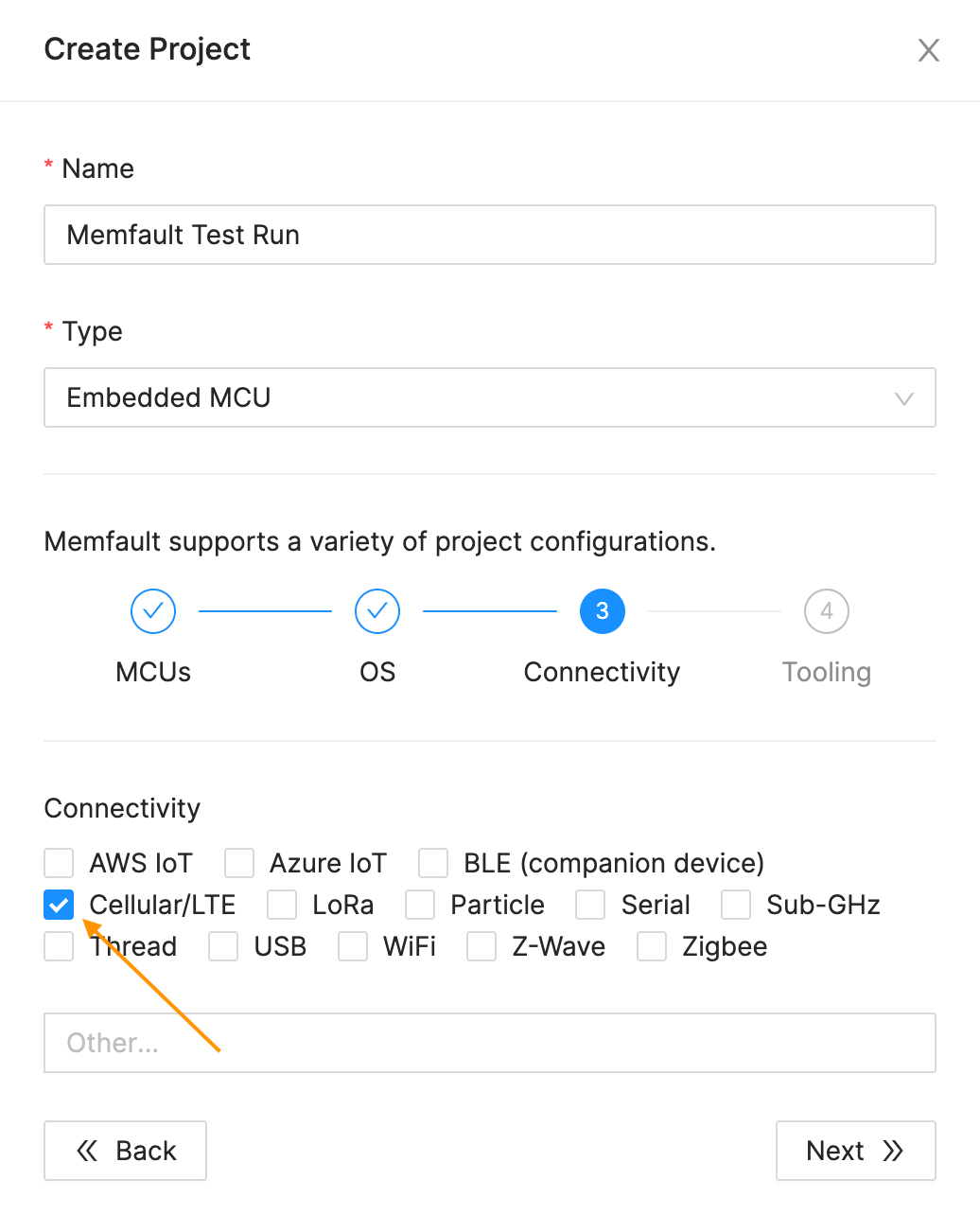The width and height of the screenshot is (980, 1215).
Task: Click the Next button
Action: 855,1151
